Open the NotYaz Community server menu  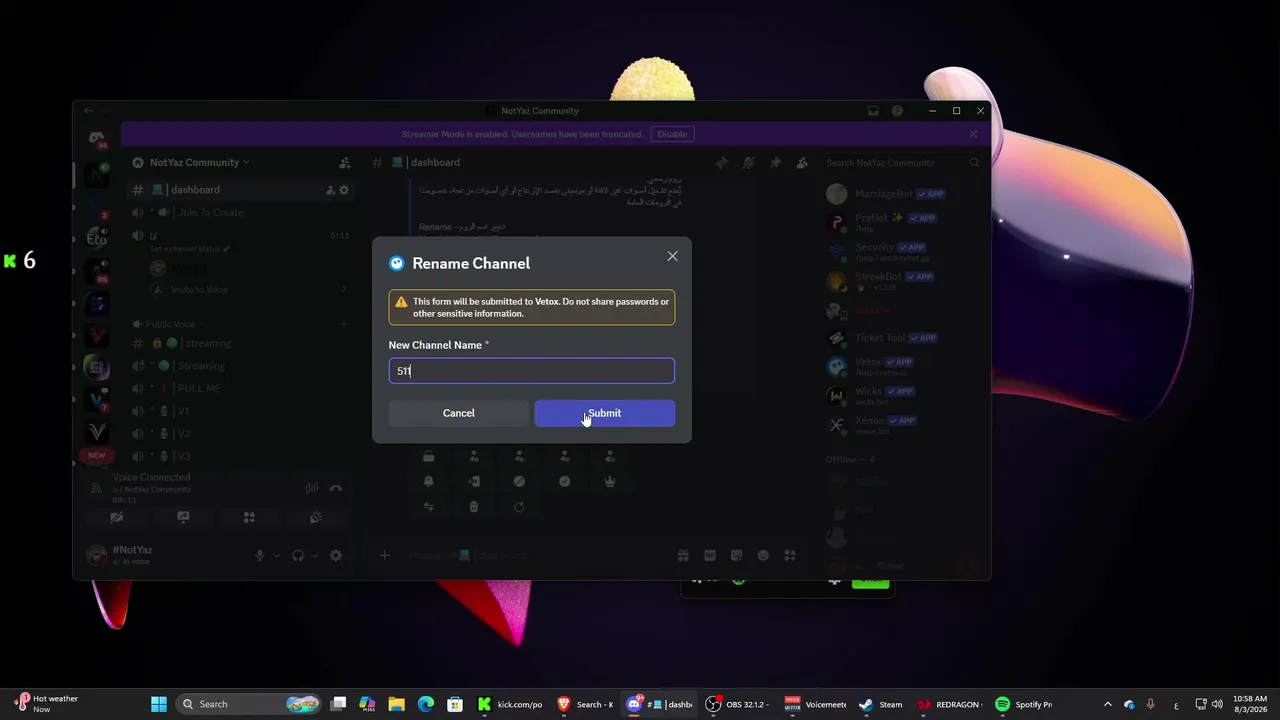(198, 162)
